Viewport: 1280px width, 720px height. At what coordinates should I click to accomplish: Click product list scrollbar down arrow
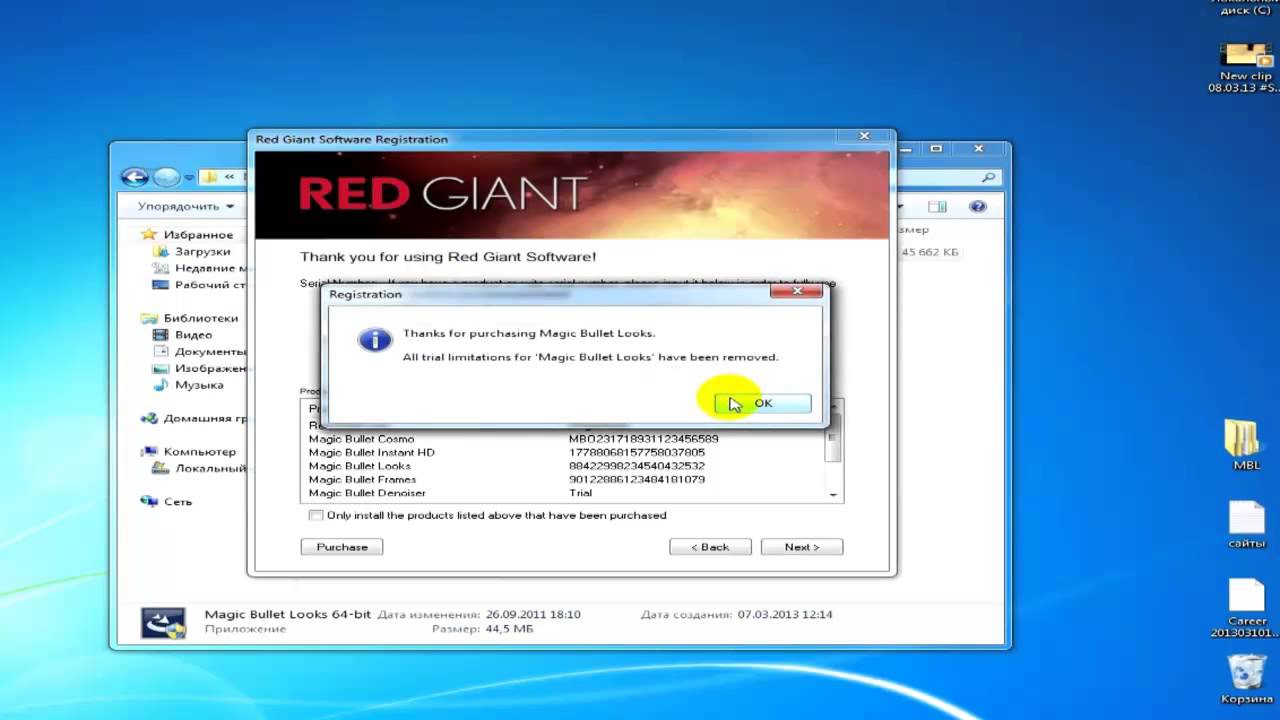(834, 495)
